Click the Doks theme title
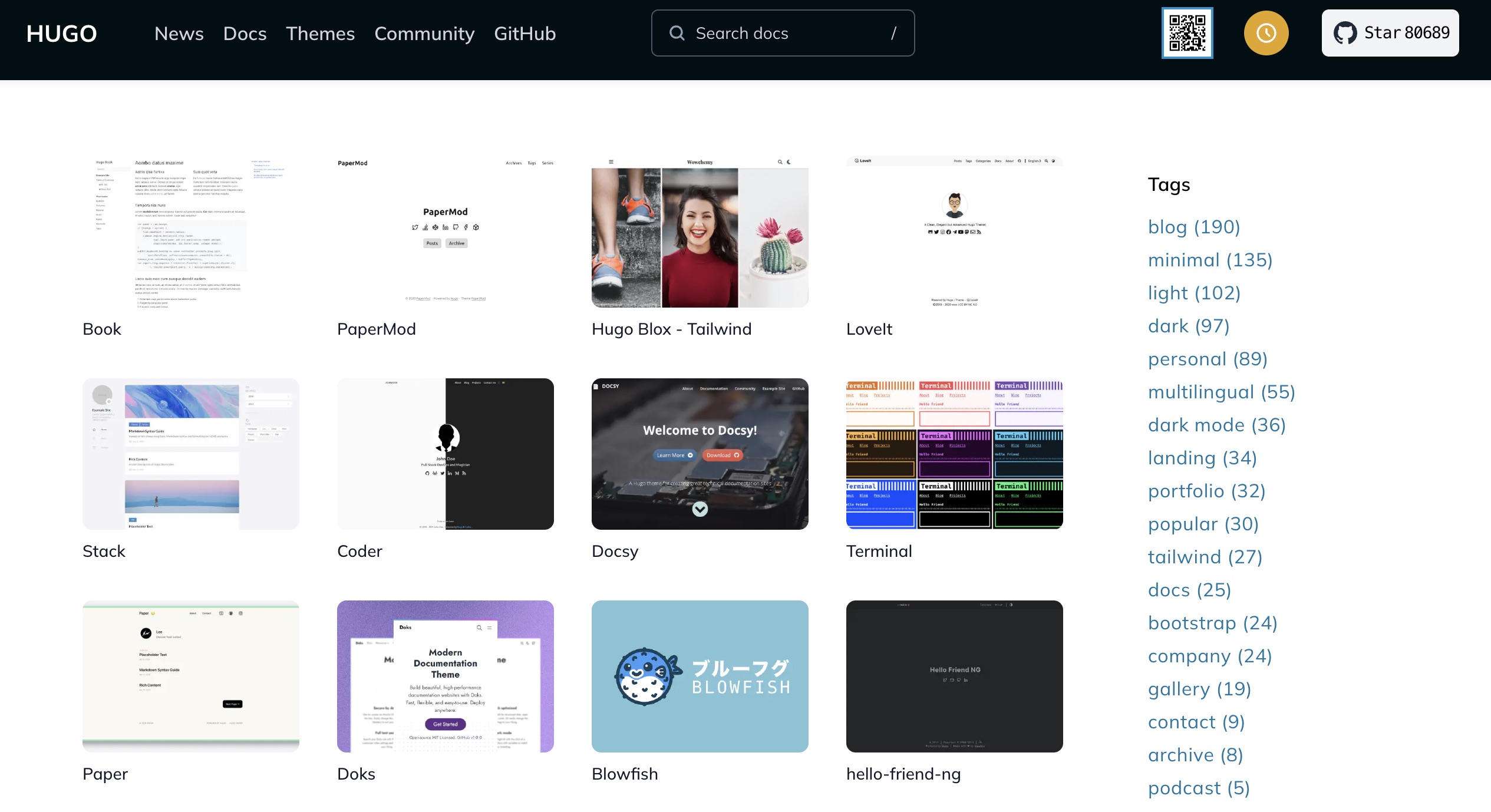Viewport: 1491px width, 812px height. click(356, 774)
